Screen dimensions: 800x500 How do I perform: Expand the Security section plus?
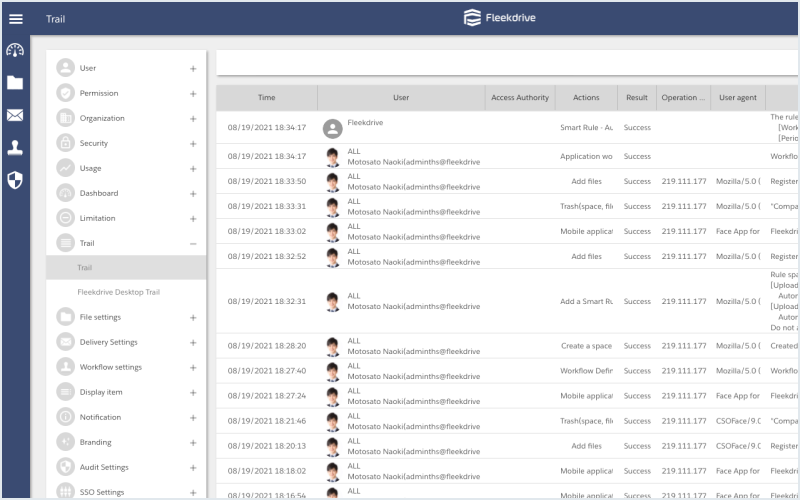tap(193, 144)
